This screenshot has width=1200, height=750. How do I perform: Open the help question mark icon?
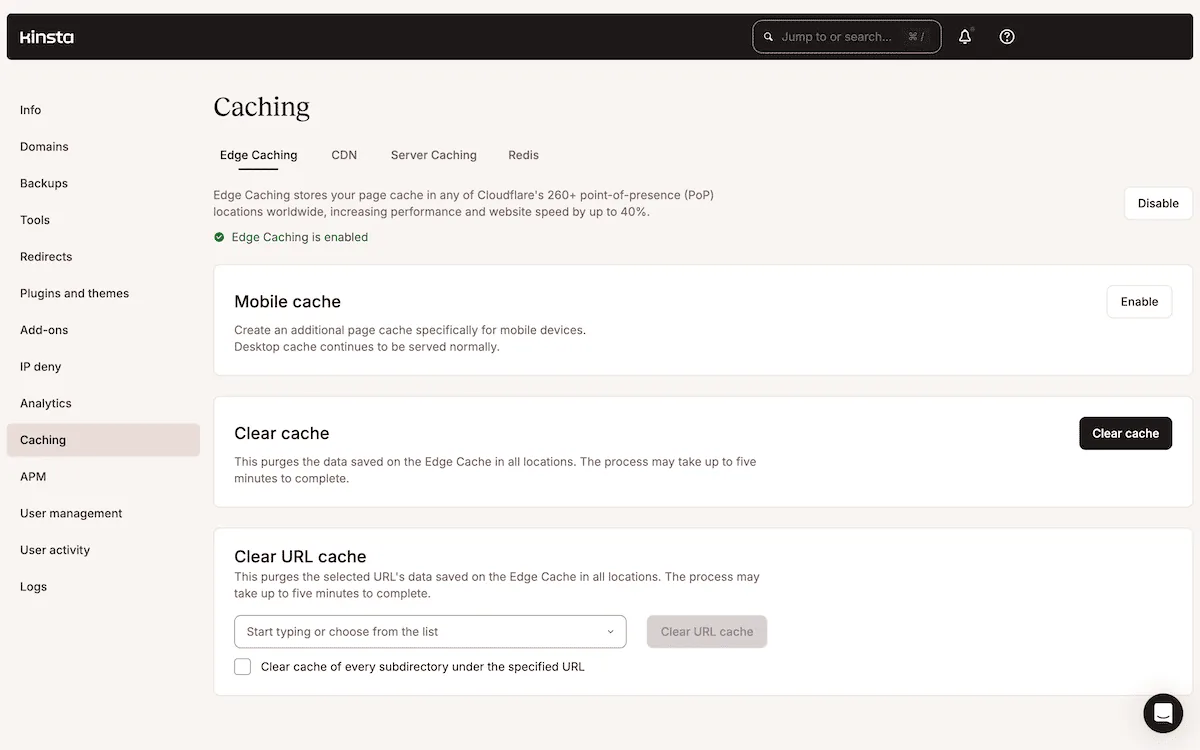click(x=1007, y=37)
